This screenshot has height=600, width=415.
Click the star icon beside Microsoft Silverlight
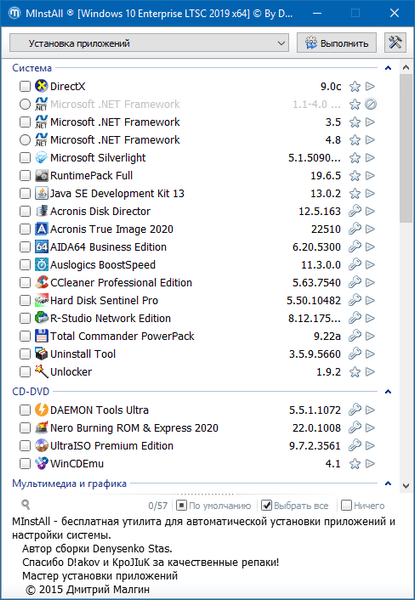[355, 158]
